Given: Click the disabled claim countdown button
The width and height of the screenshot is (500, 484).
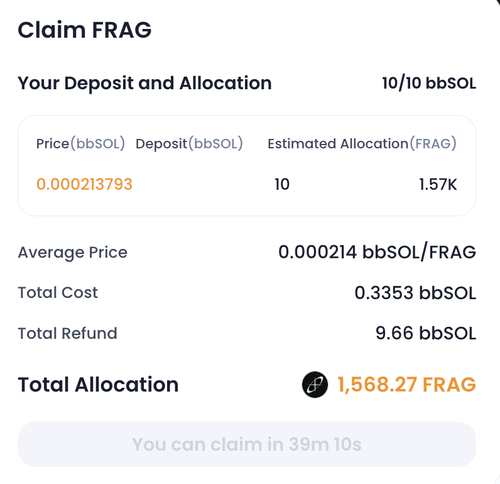Looking at the screenshot, I should 247,444.
